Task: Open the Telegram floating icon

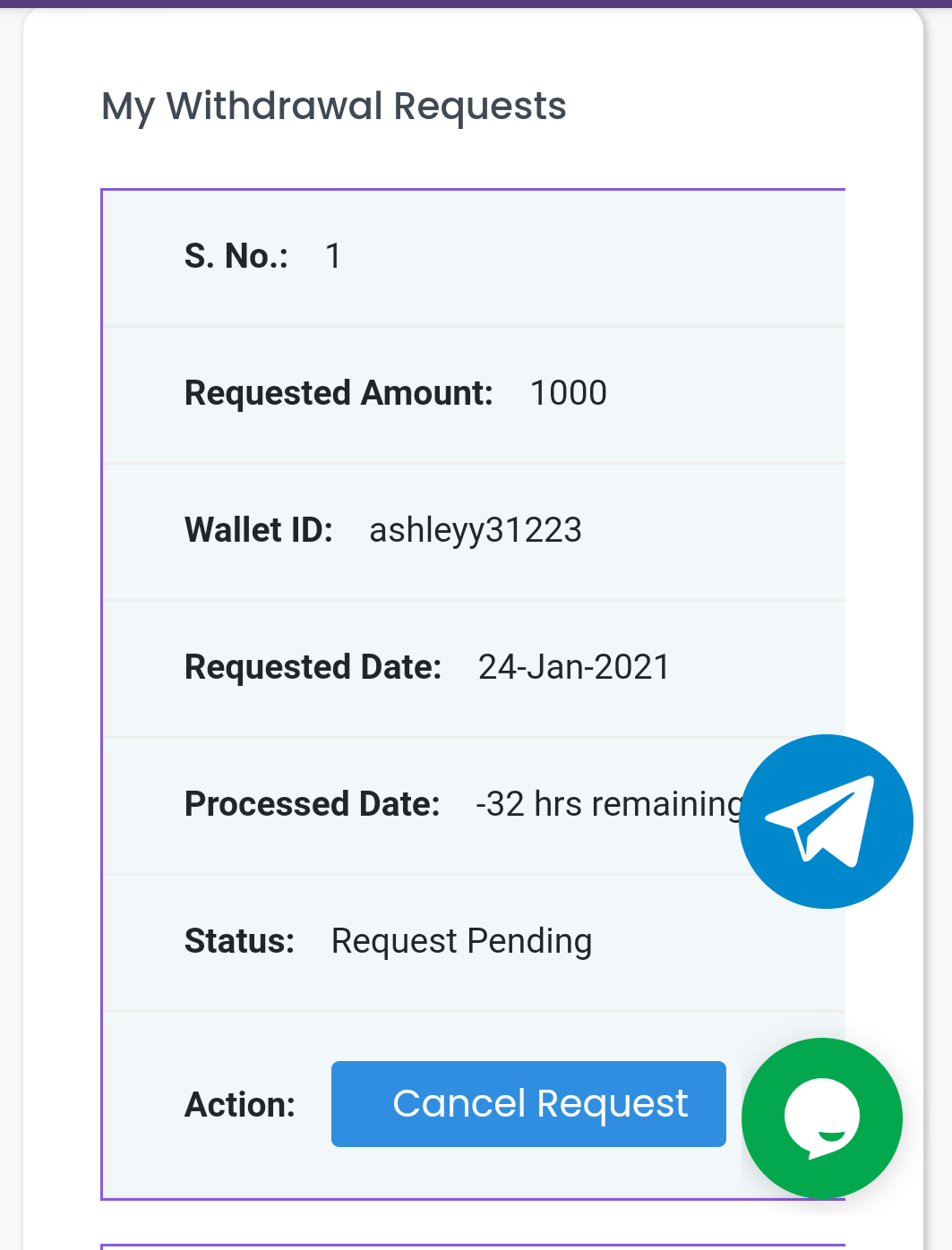Action: [x=826, y=821]
